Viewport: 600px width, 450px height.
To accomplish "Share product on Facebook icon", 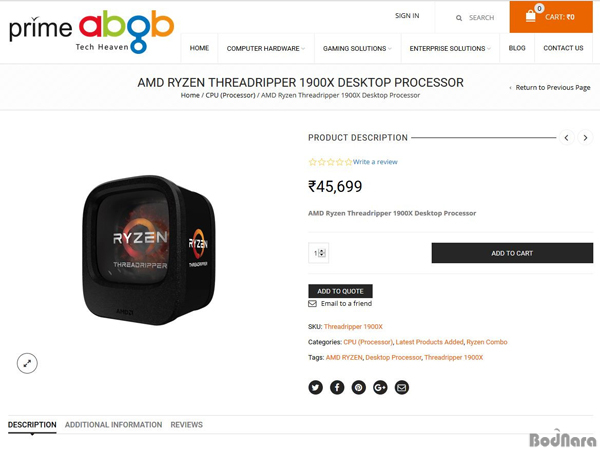I will coord(337,388).
